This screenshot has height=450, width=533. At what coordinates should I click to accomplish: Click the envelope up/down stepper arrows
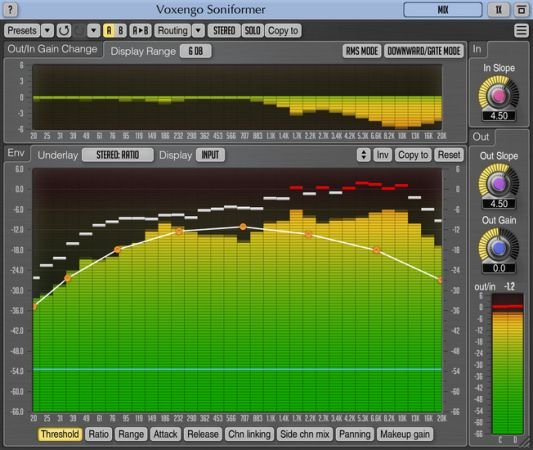(364, 155)
